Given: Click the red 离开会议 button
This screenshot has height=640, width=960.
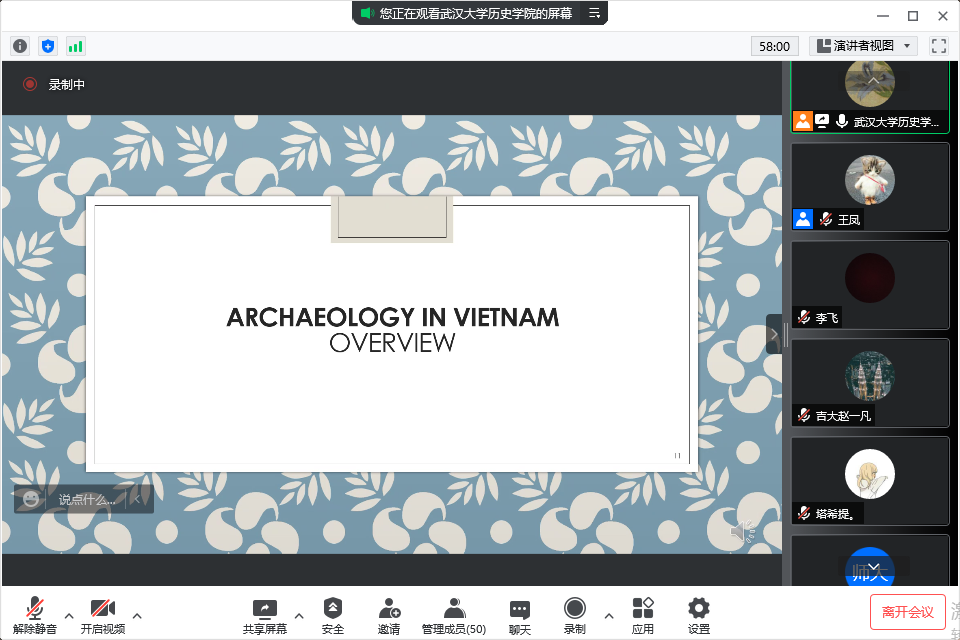Looking at the screenshot, I should [907, 612].
